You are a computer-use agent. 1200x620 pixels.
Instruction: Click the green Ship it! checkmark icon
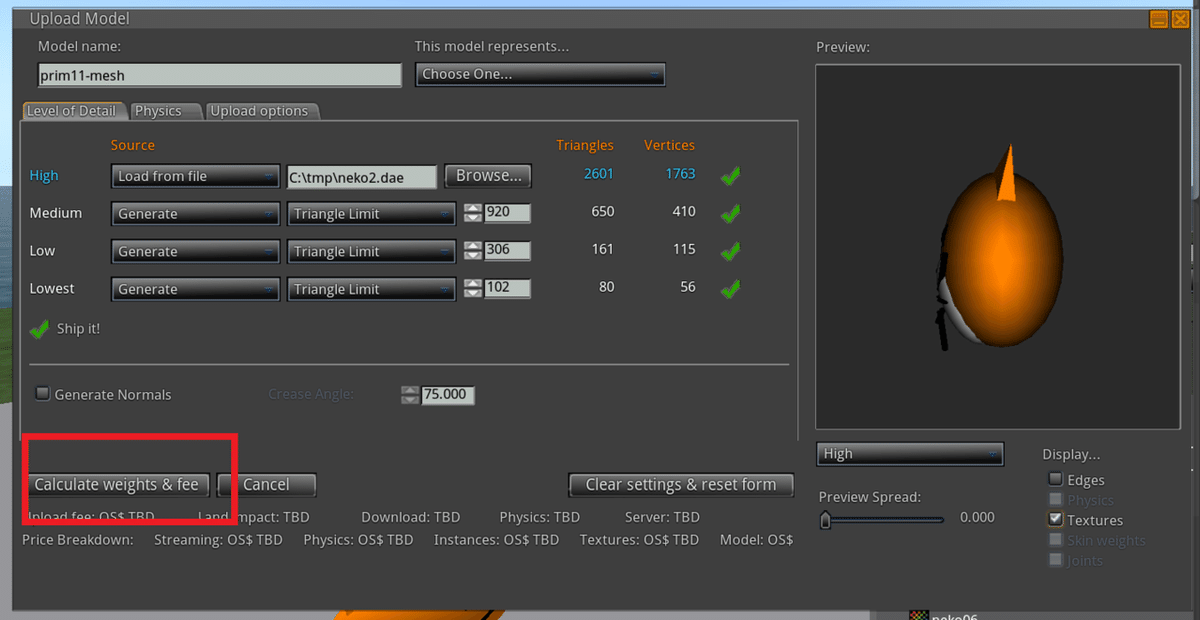pyautogui.click(x=40, y=328)
